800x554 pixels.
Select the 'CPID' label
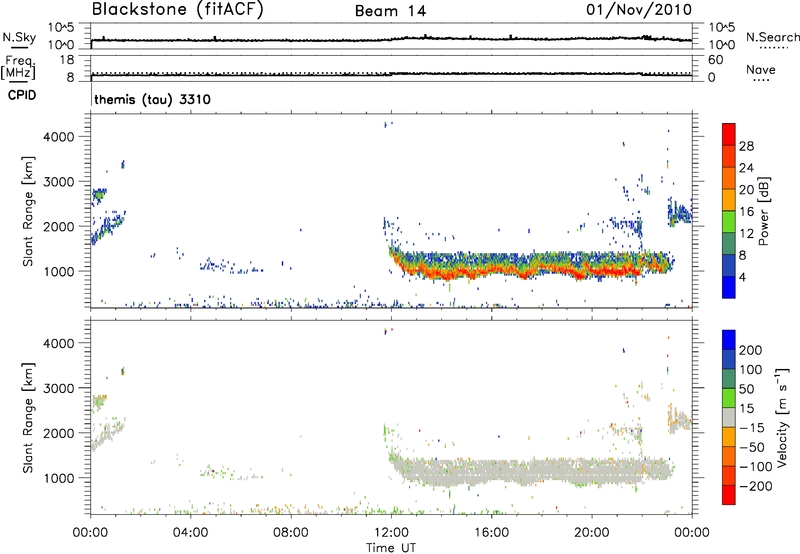tap(22, 95)
